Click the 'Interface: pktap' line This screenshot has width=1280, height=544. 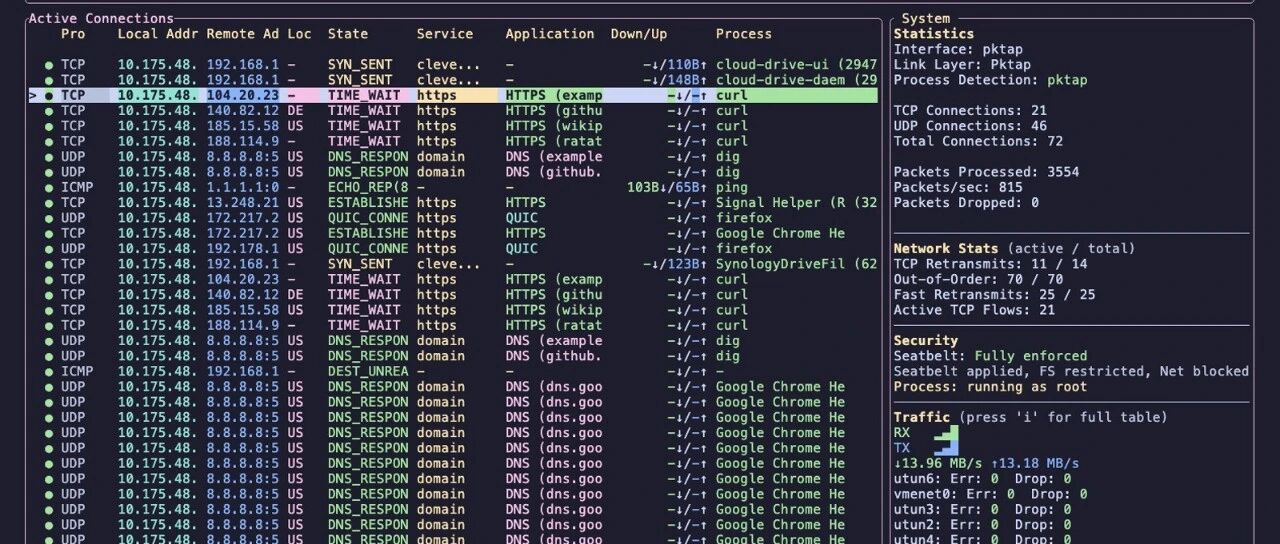pyautogui.click(x=958, y=49)
